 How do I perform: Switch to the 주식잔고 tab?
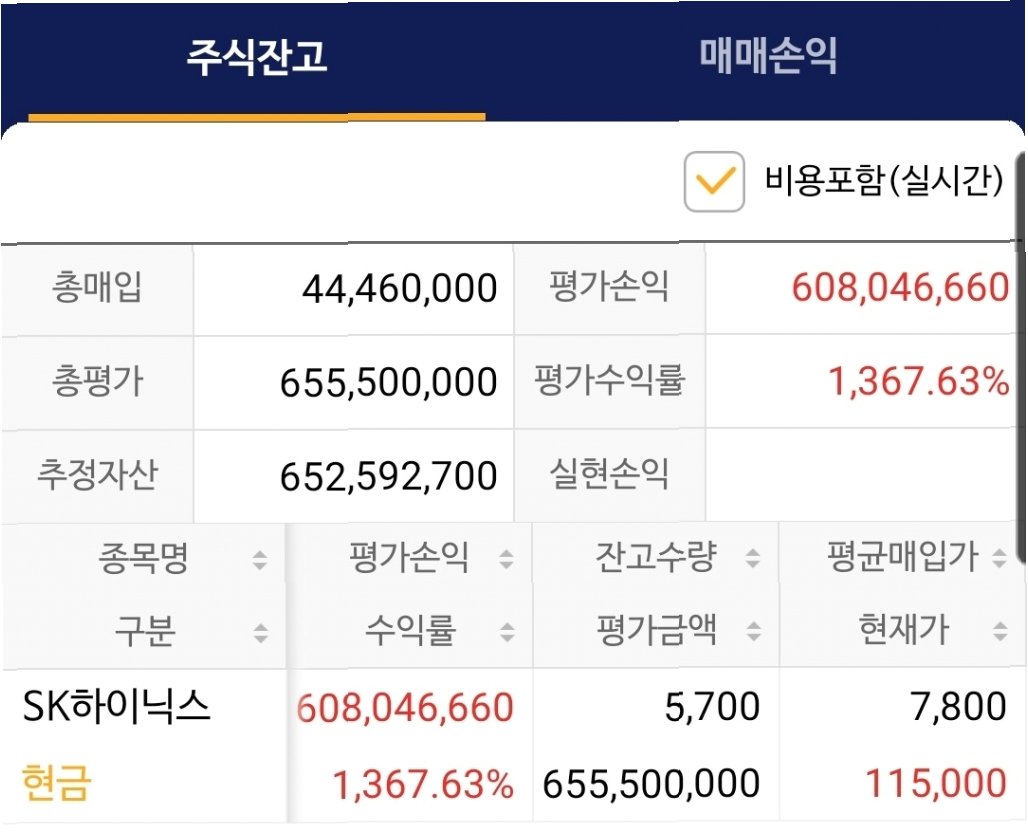point(256,58)
